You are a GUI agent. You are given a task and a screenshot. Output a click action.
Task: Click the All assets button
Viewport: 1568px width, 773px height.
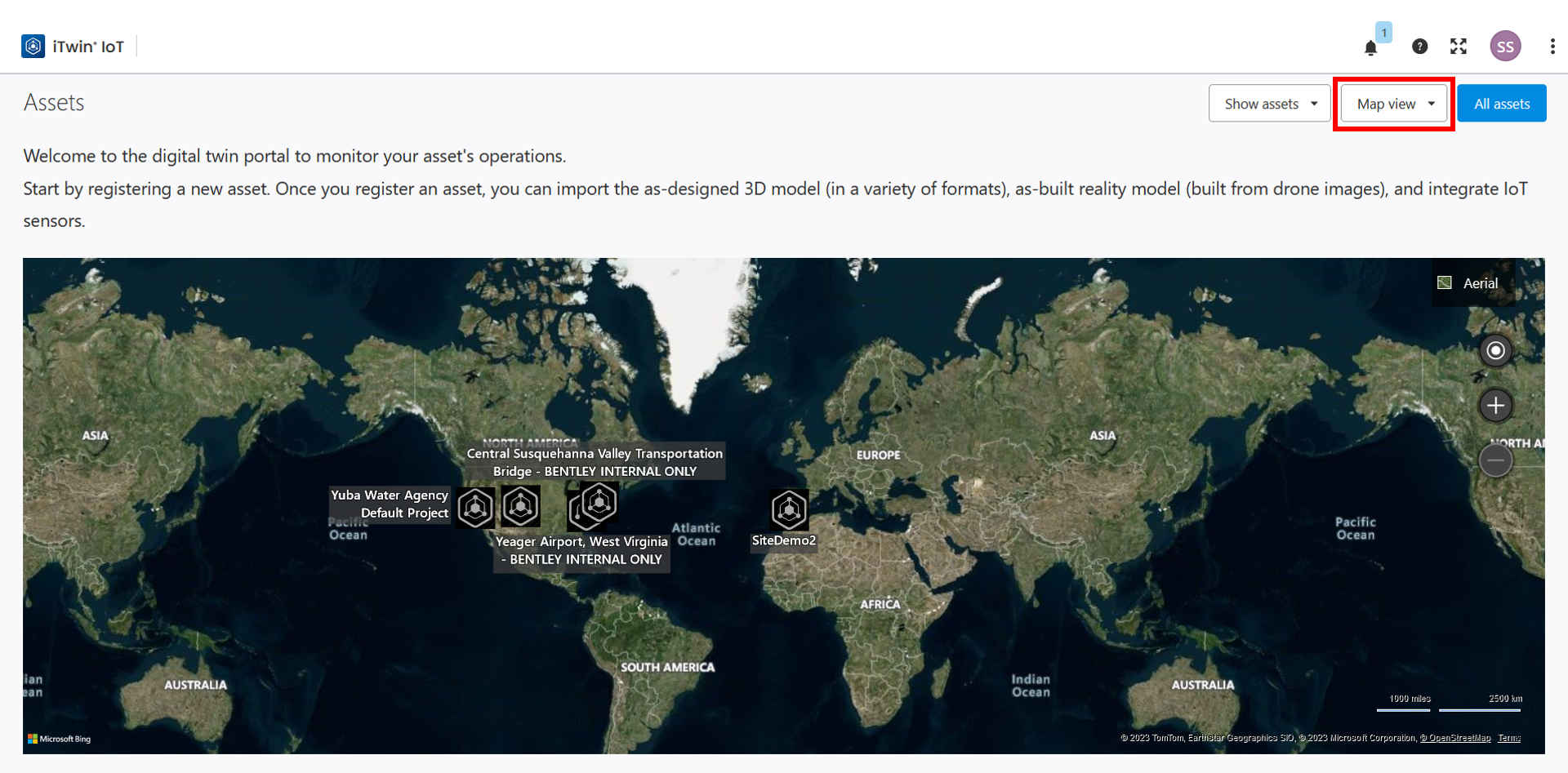point(1501,104)
